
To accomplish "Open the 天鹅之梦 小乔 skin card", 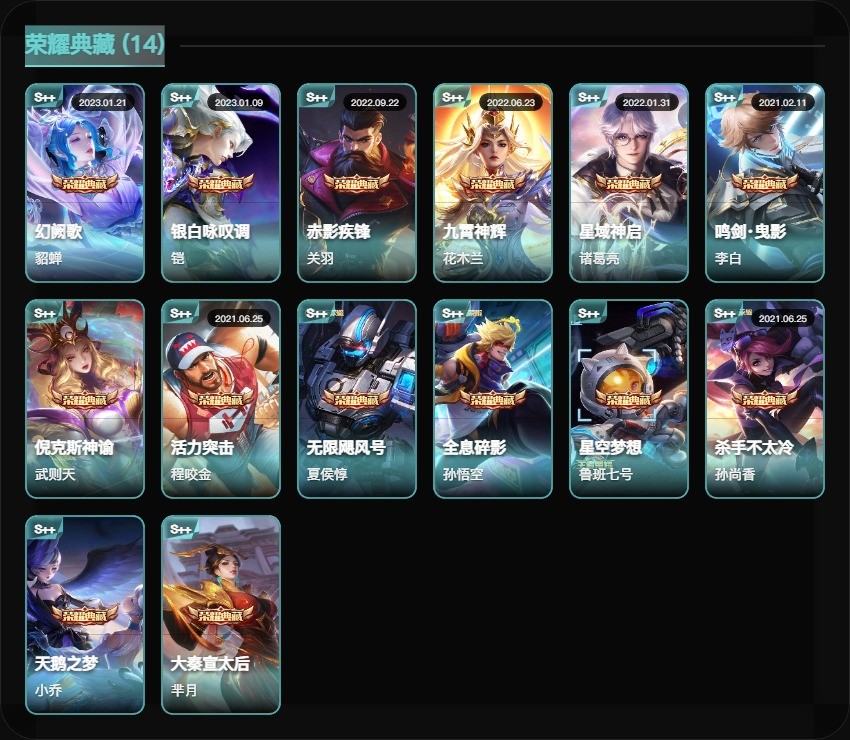I will (85, 615).
